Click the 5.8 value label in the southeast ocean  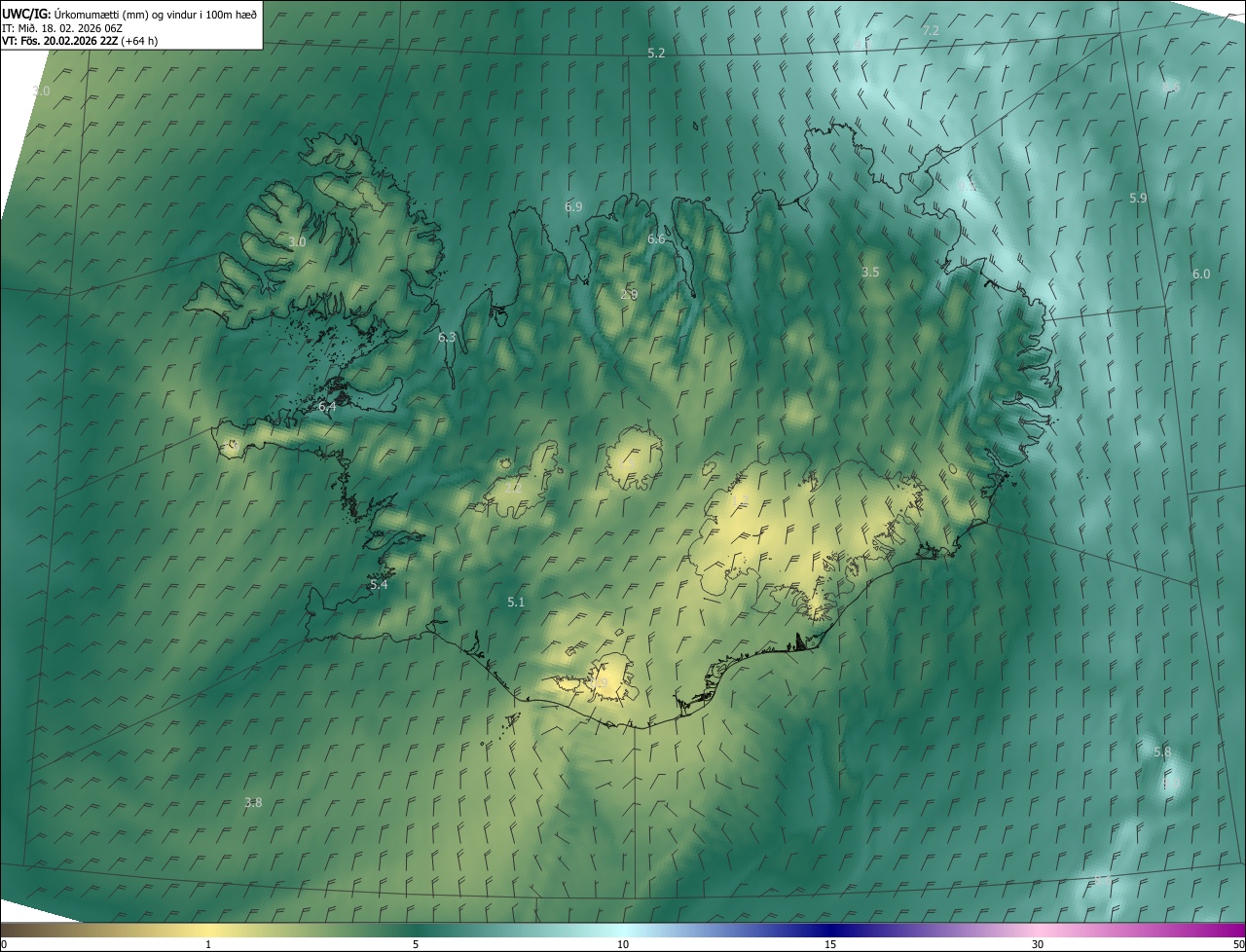[1162, 751]
